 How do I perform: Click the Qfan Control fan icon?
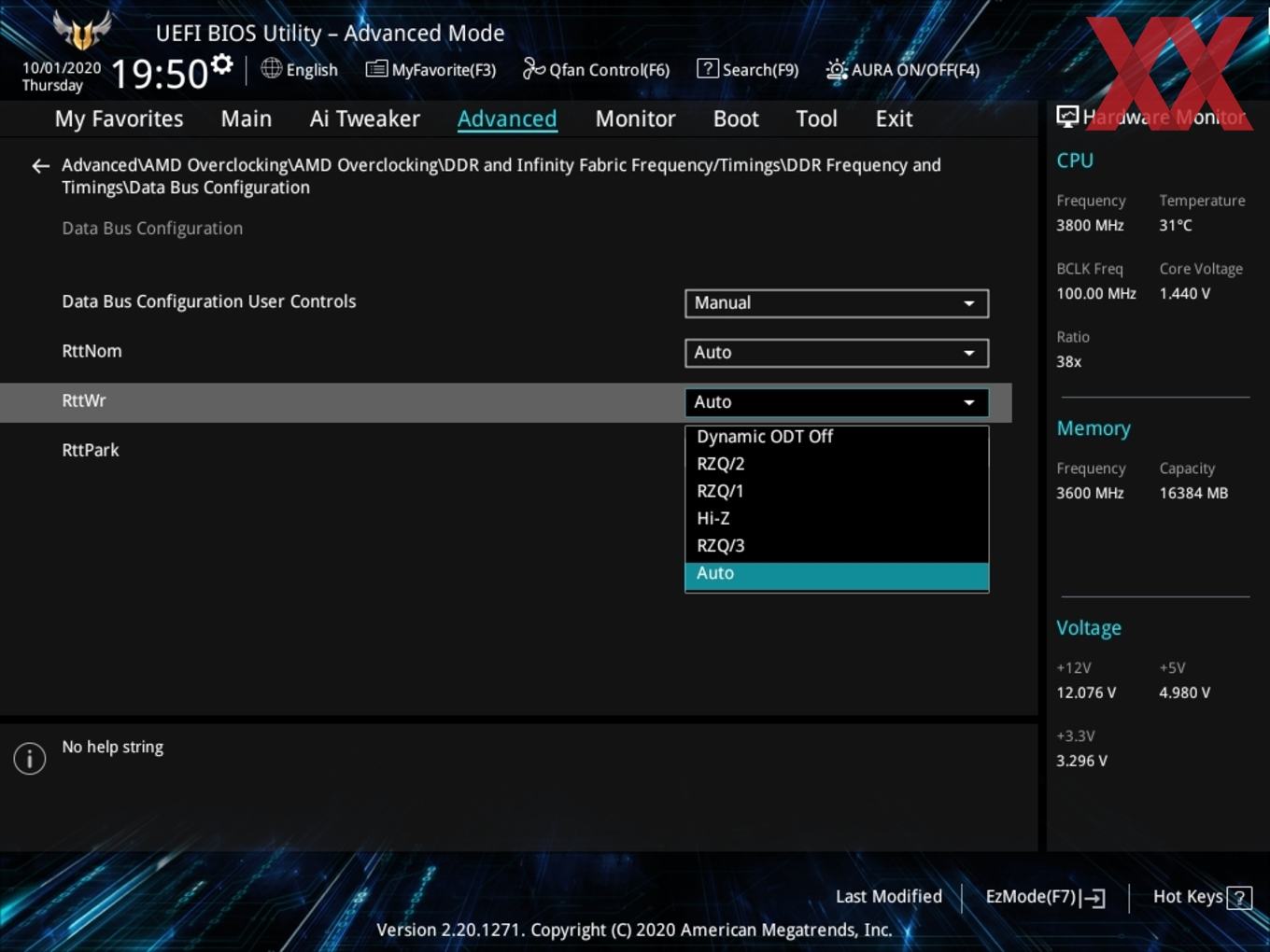pos(533,68)
